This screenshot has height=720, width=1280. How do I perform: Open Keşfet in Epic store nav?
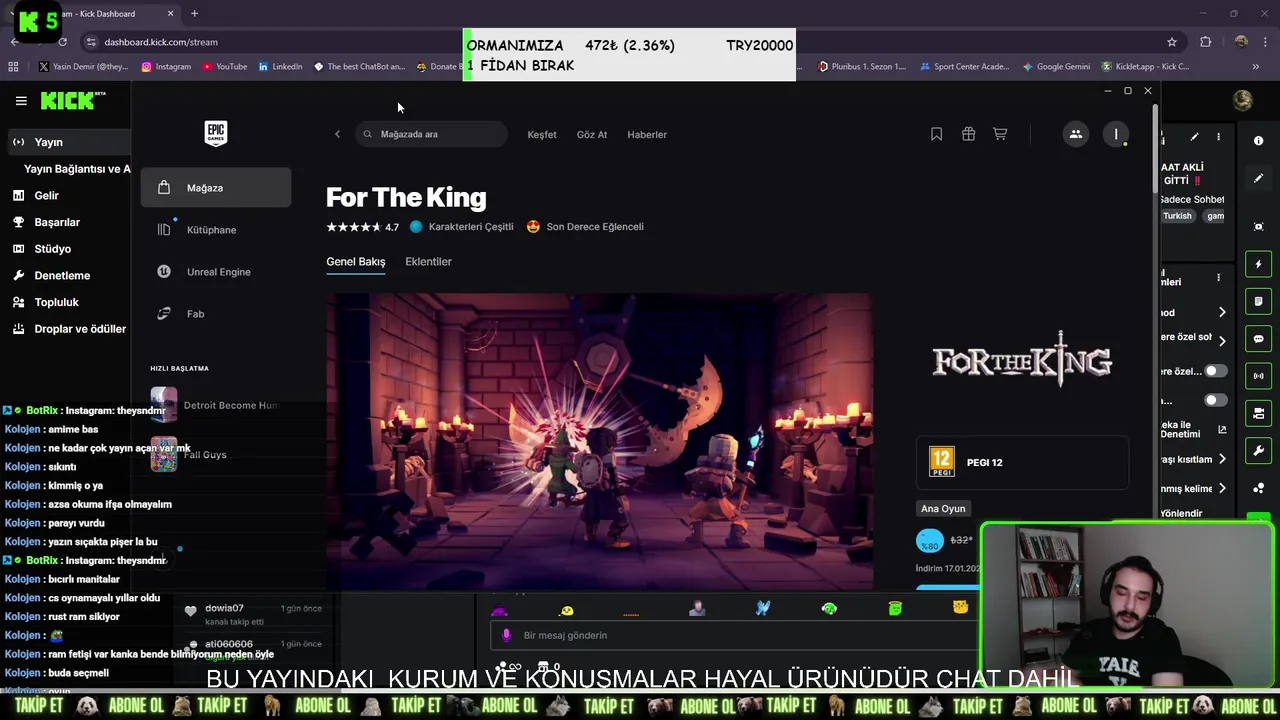(x=542, y=134)
